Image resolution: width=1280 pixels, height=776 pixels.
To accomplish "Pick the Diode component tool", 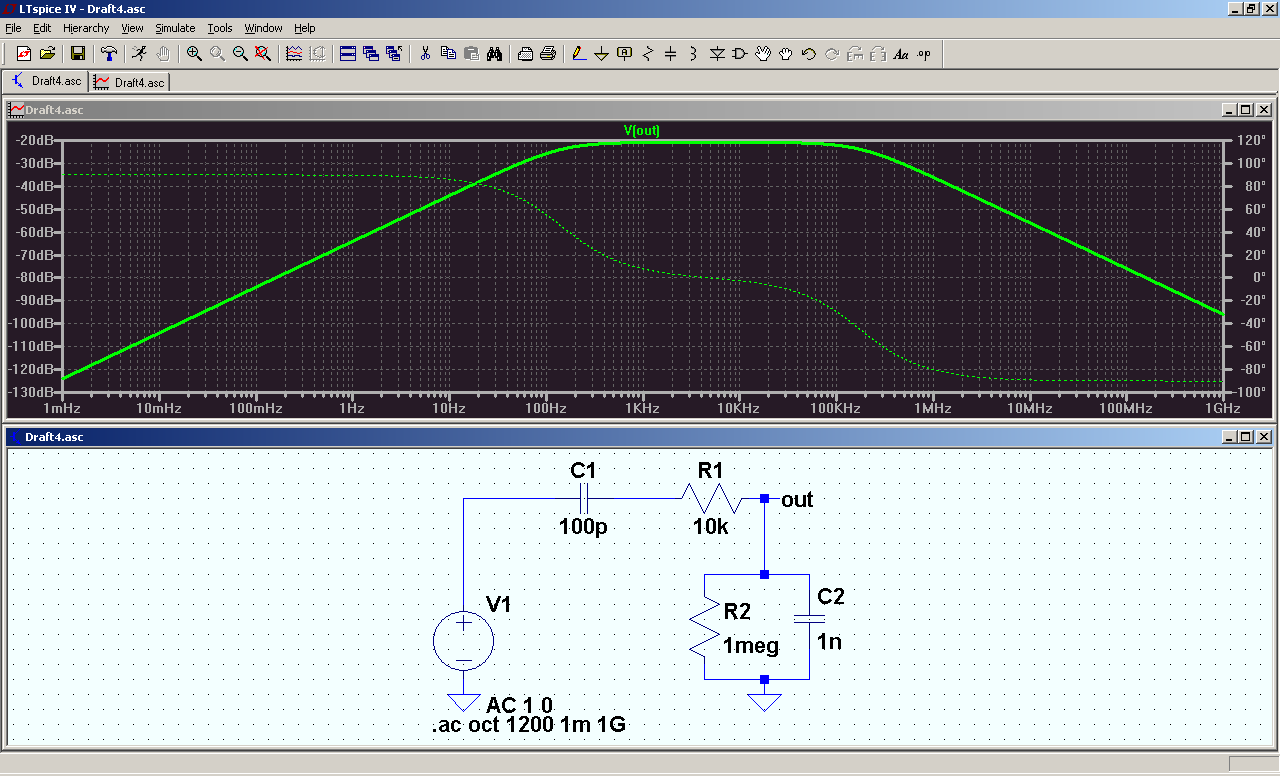I will 716,54.
